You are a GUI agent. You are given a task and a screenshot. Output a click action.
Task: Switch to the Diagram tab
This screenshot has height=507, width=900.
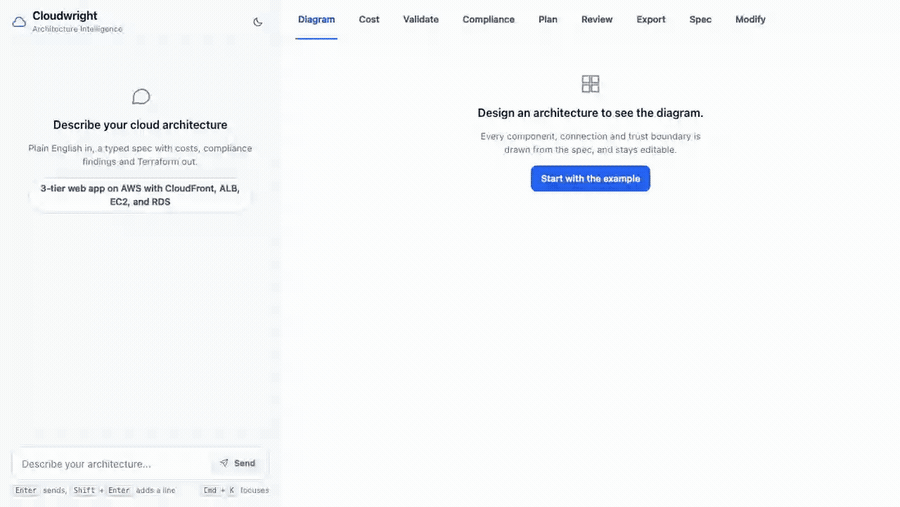pos(316,20)
